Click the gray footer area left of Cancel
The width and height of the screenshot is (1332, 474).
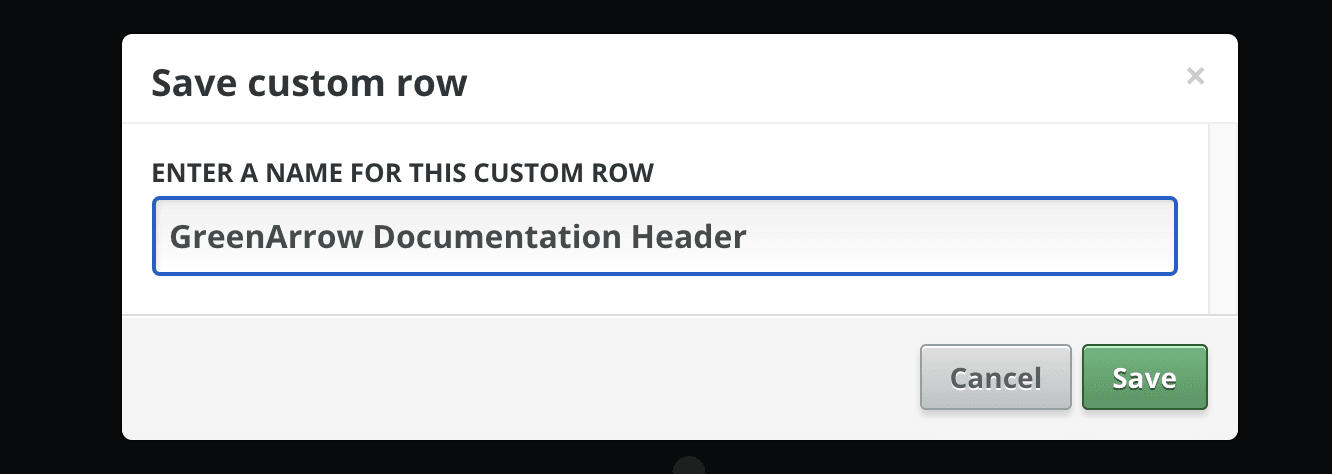[x=500, y=377]
